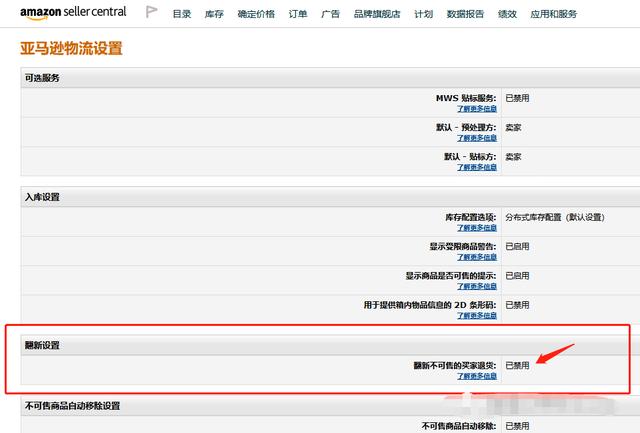
Task: Click 卖家 value for 默认 - 贴标方
Action: pos(513,157)
